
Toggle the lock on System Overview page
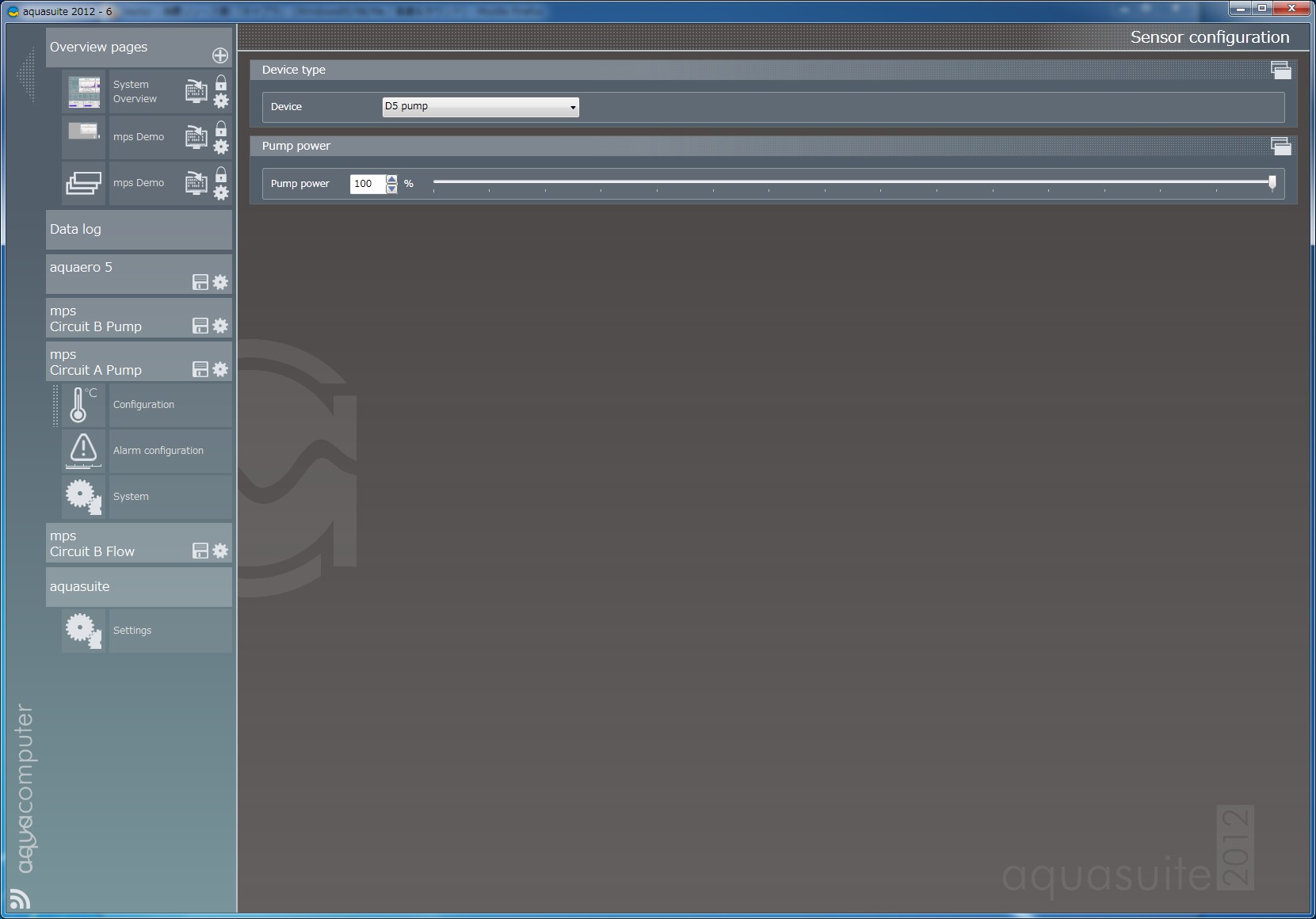point(221,82)
